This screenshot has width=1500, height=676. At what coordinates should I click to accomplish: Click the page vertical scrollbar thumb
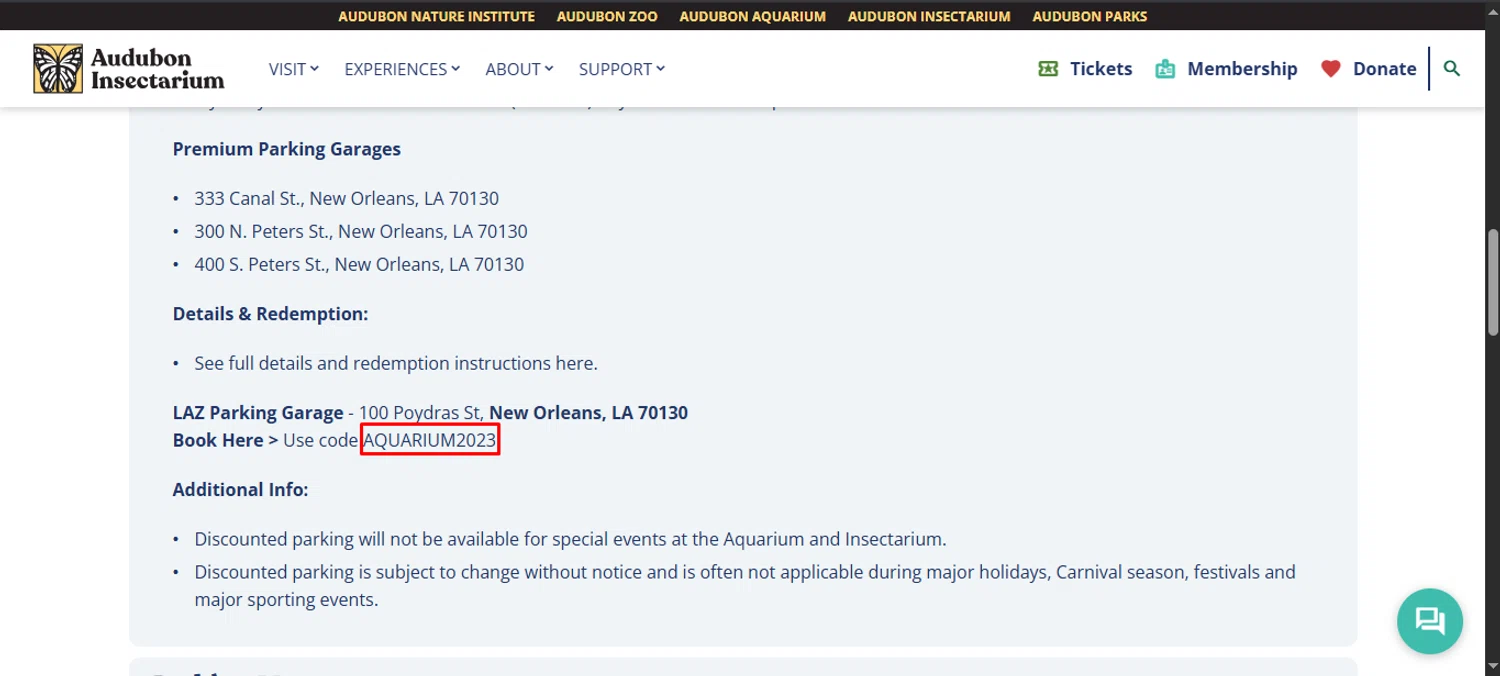point(1493,282)
